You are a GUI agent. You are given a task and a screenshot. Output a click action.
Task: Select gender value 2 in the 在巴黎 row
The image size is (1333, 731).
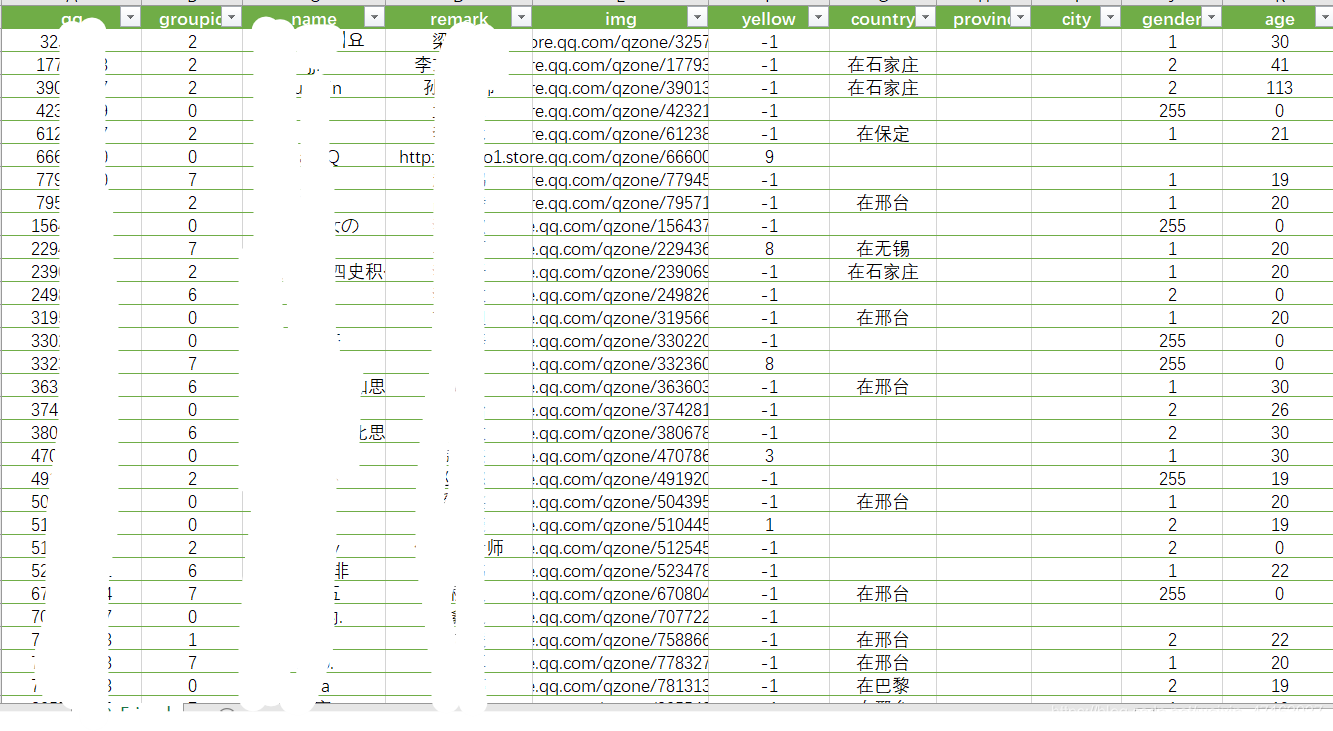[x=1172, y=686]
